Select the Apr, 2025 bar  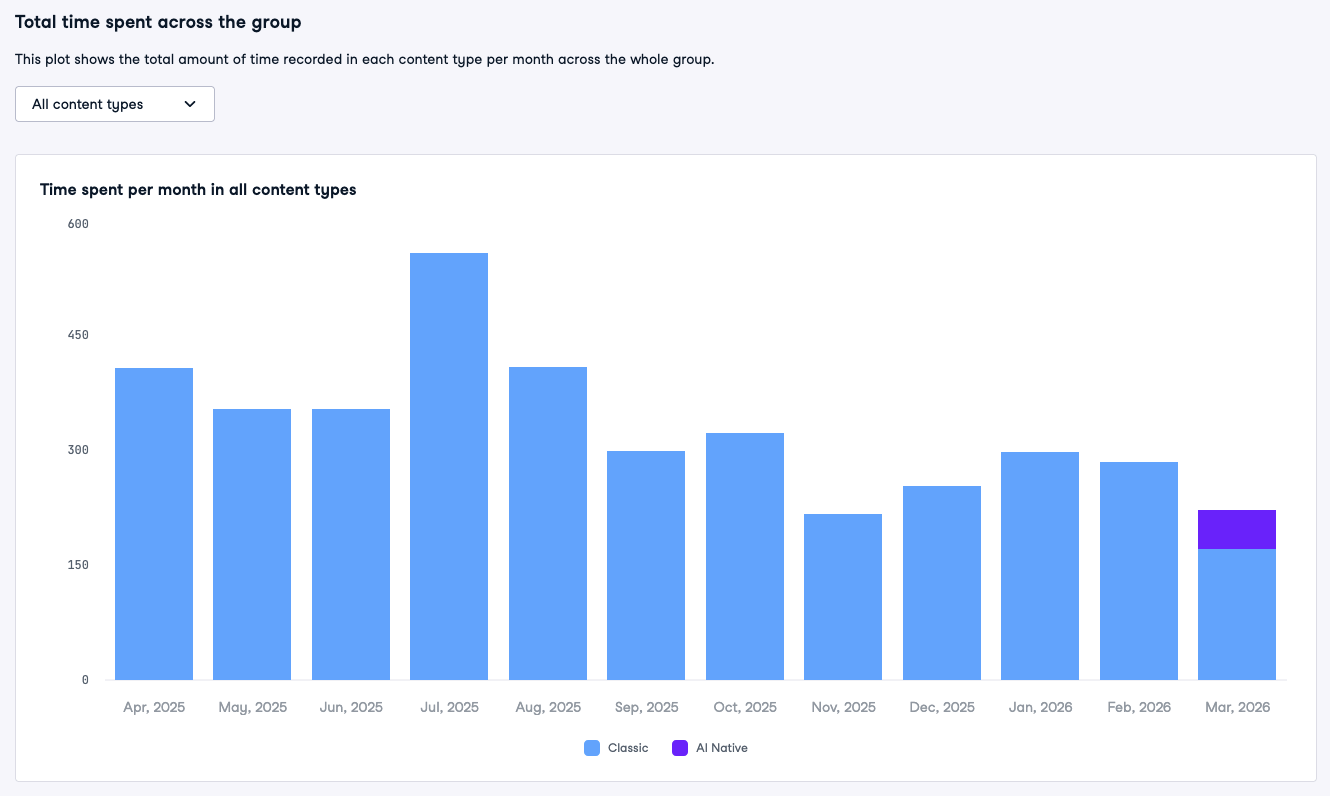click(x=154, y=524)
